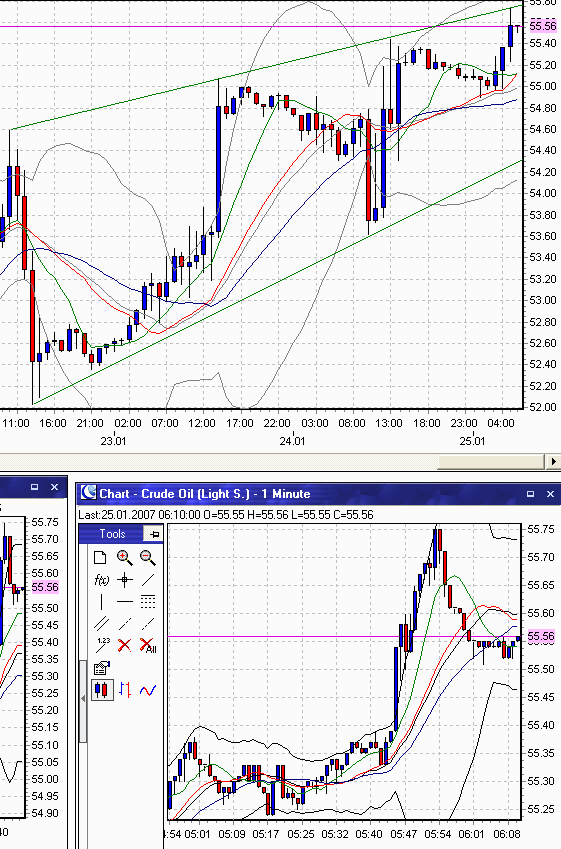Viewport: 561px width, 849px height.
Task: Select the middle dash-dot line tool
Action: [125, 623]
